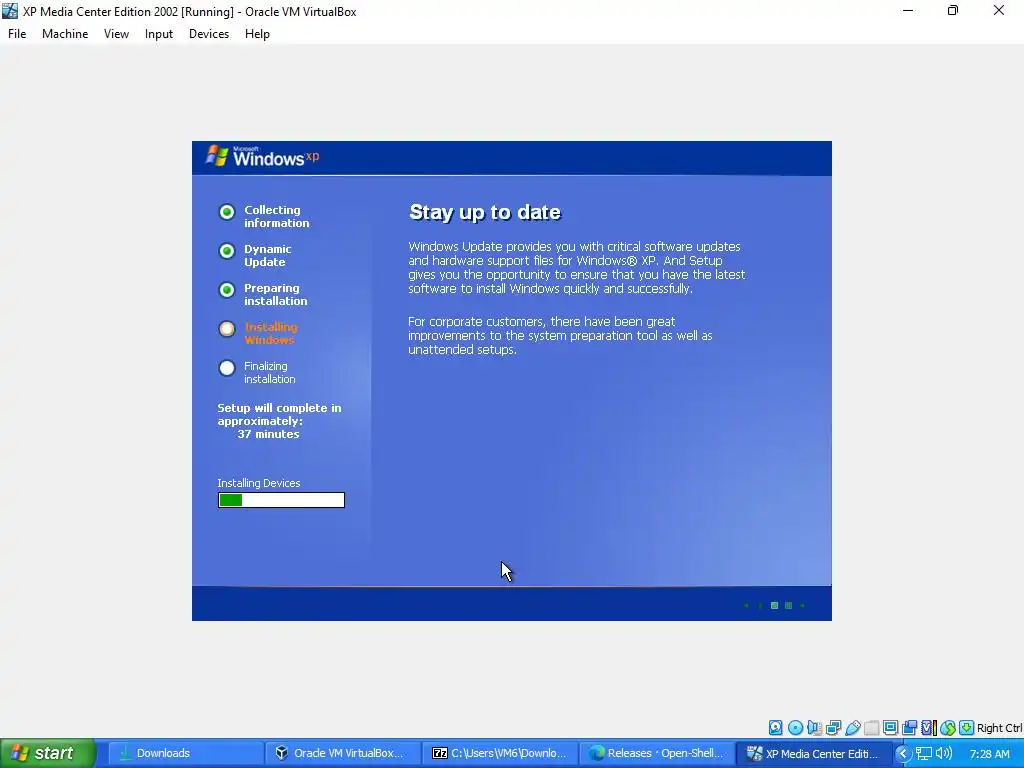Click the USB devices status icon
Image resolution: width=1024 pixels, height=768 pixels.
click(x=852, y=728)
